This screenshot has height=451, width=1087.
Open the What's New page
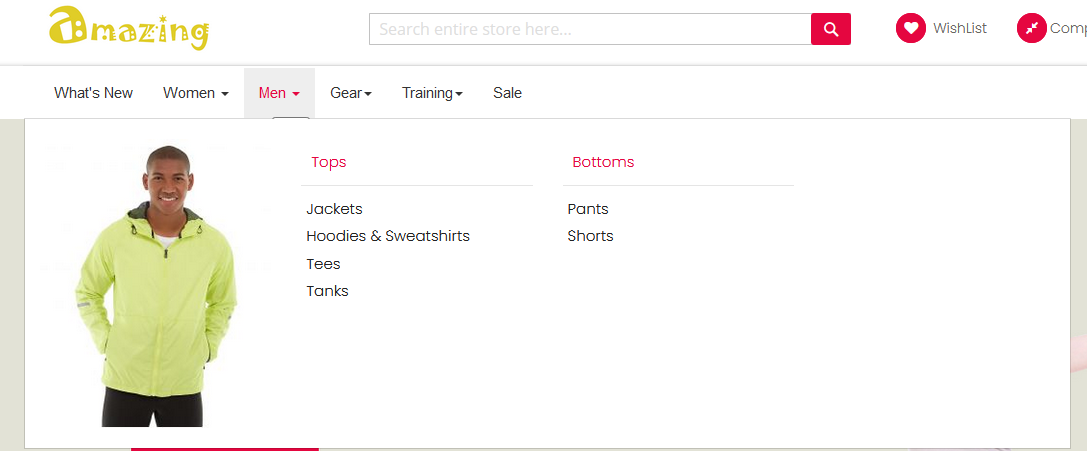coord(94,93)
